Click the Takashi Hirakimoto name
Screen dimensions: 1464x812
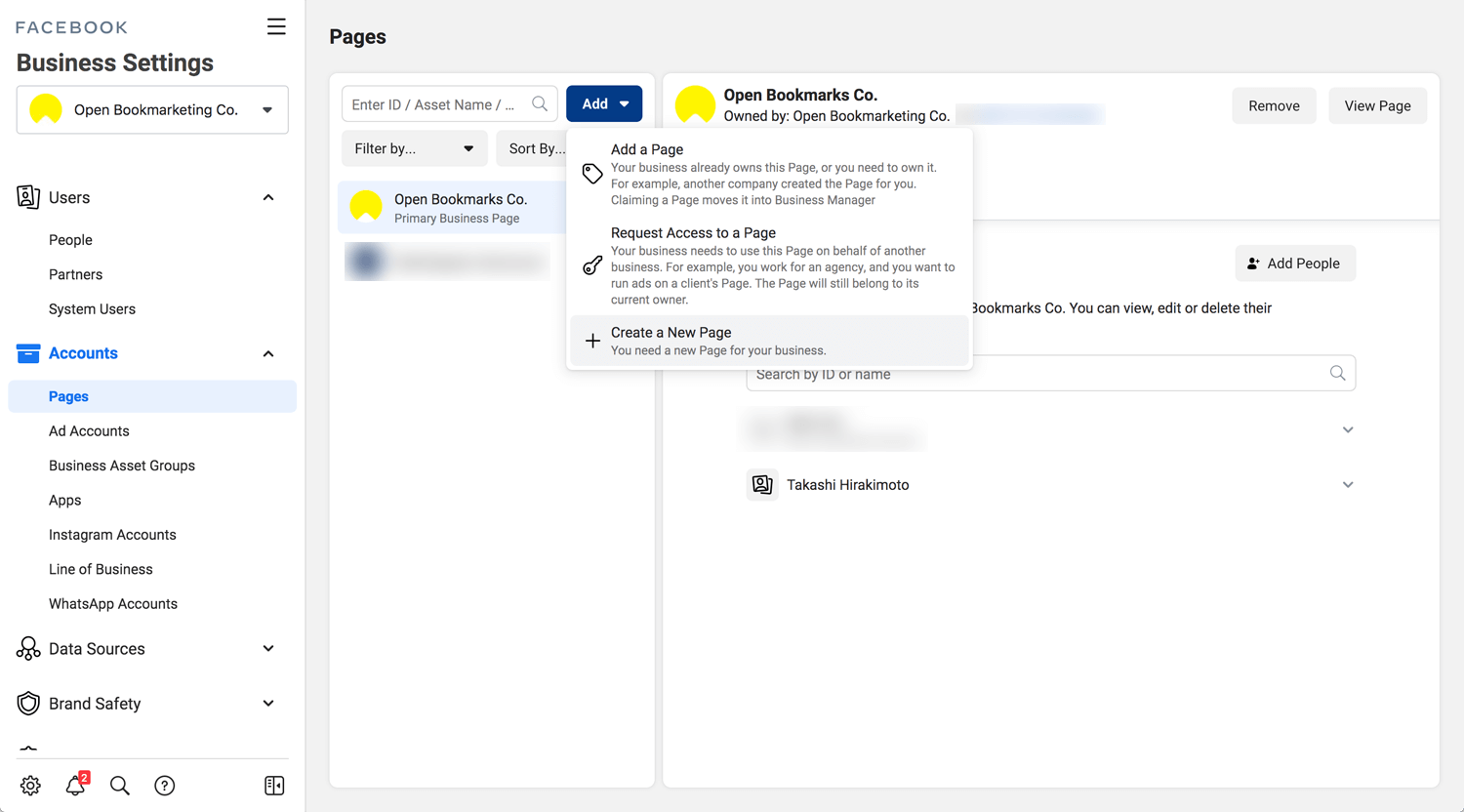[847, 484]
